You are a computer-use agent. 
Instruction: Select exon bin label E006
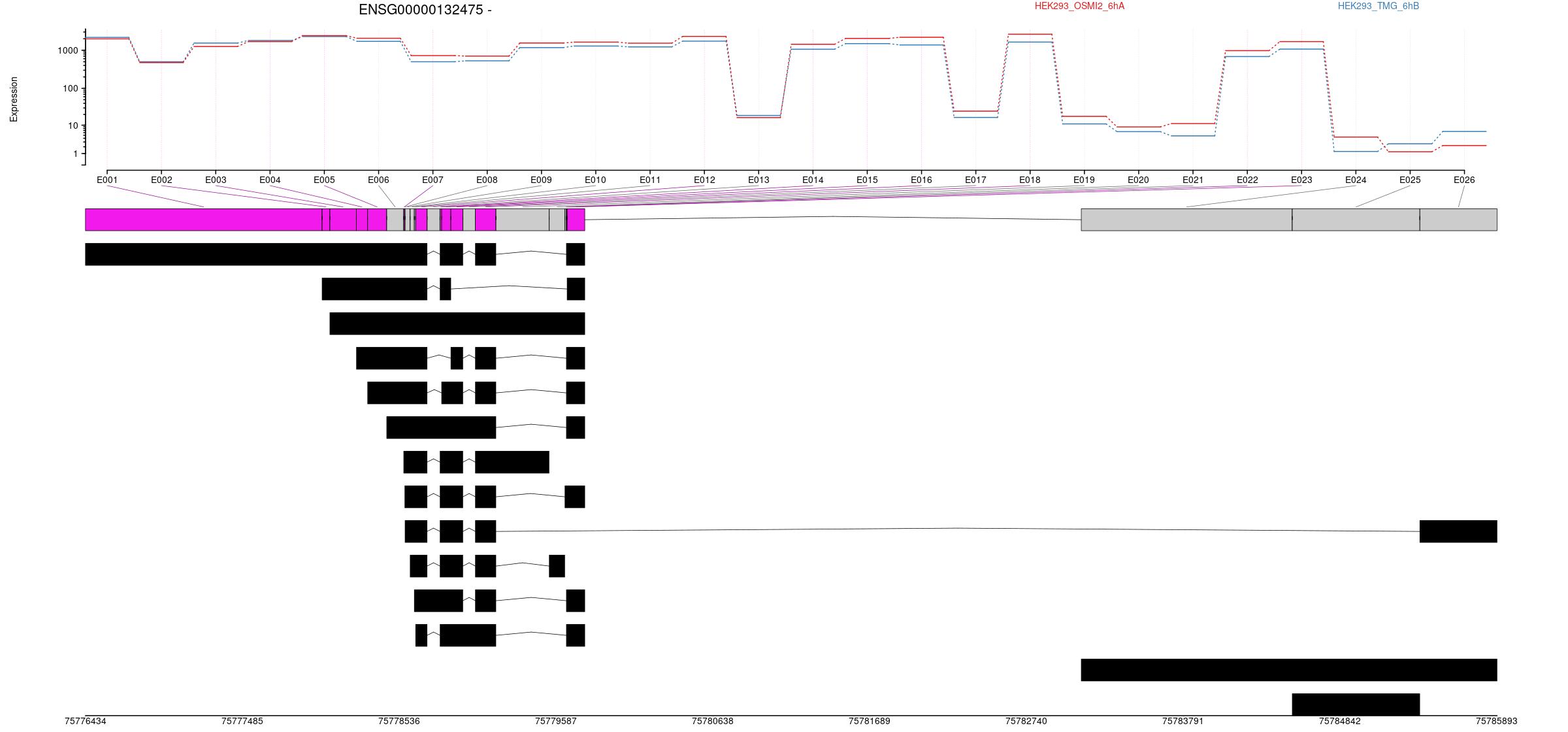pyautogui.click(x=378, y=180)
